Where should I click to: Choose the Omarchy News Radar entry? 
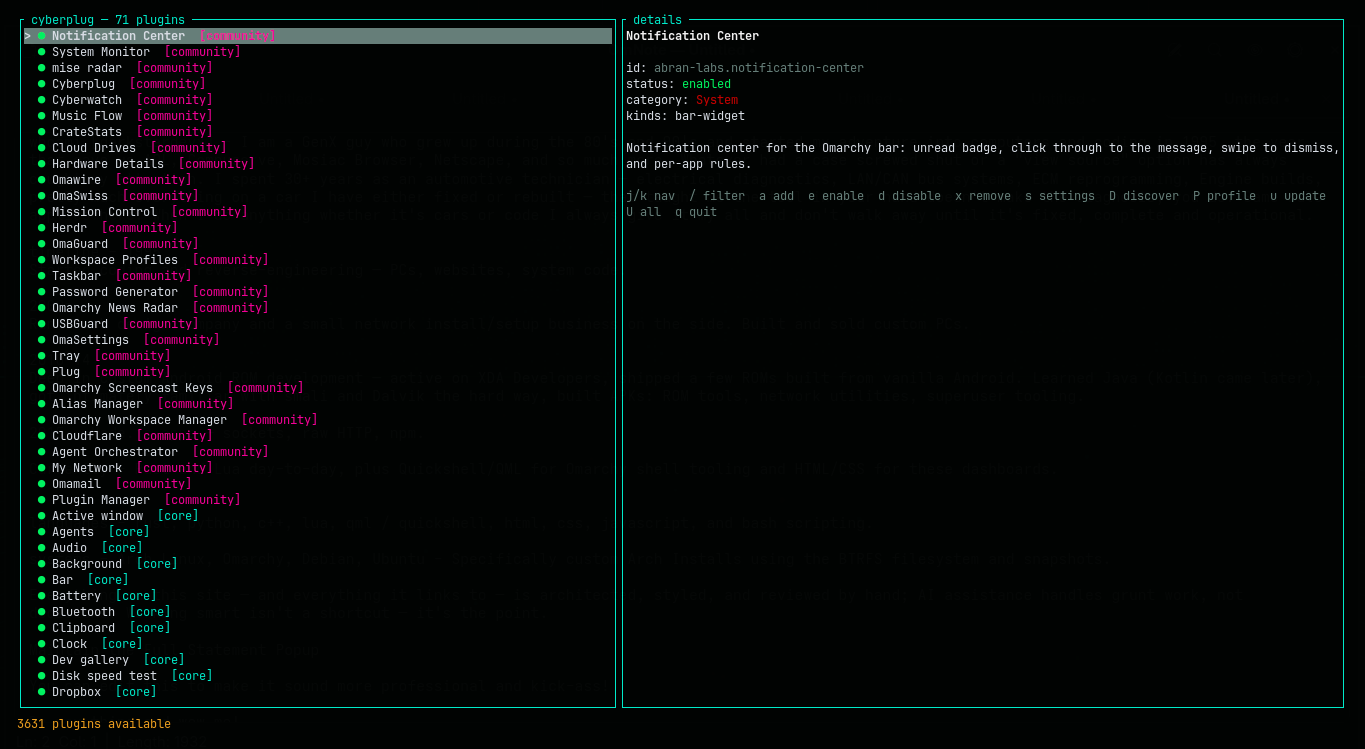point(318,308)
